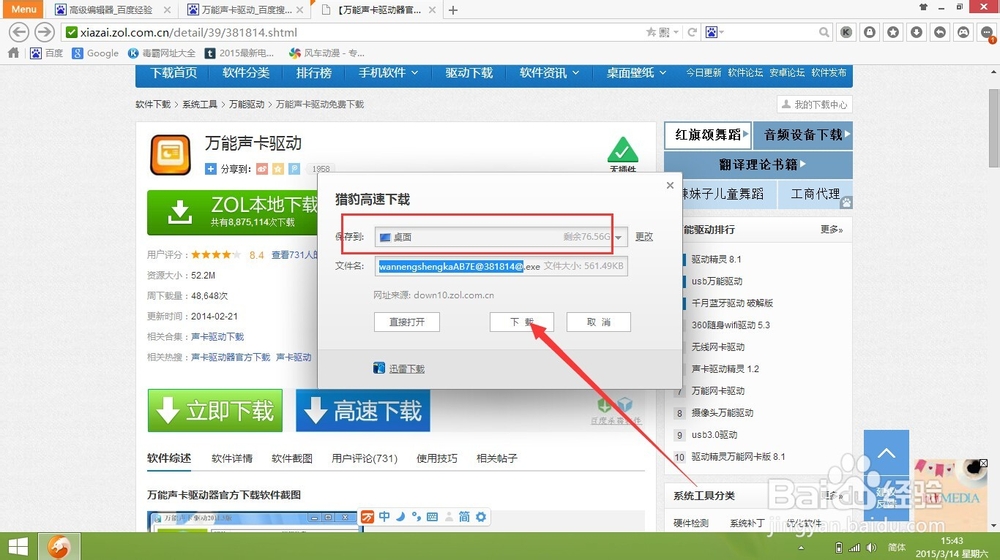Click the green 立即下载 button
Screen dimensions: 1000x560
[215, 410]
